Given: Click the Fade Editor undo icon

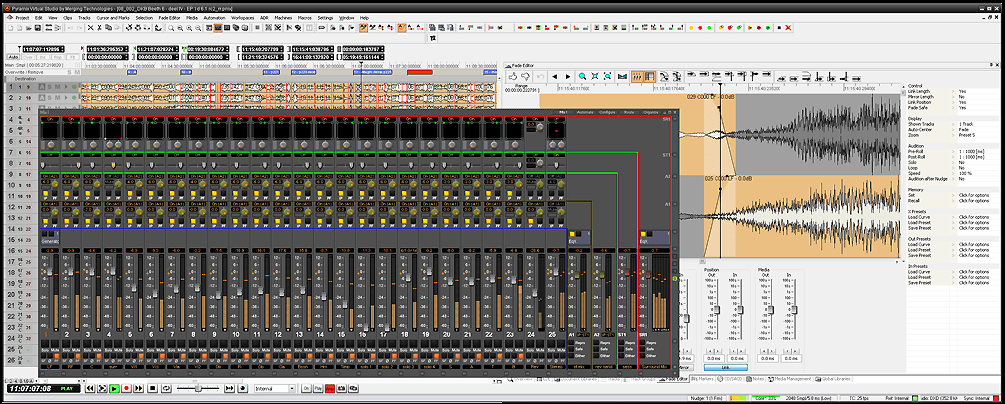Looking at the screenshot, I should (x=540, y=76).
